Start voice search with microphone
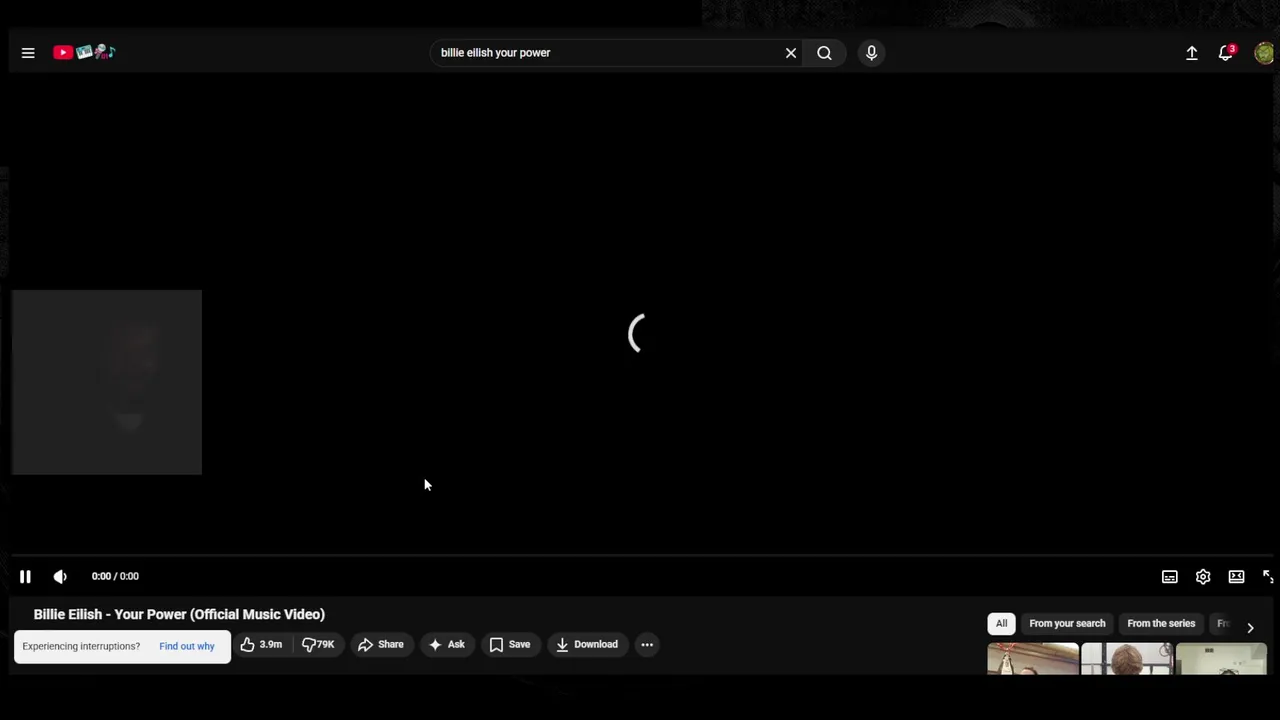The width and height of the screenshot is (1280, 720). tap(871, 53)
